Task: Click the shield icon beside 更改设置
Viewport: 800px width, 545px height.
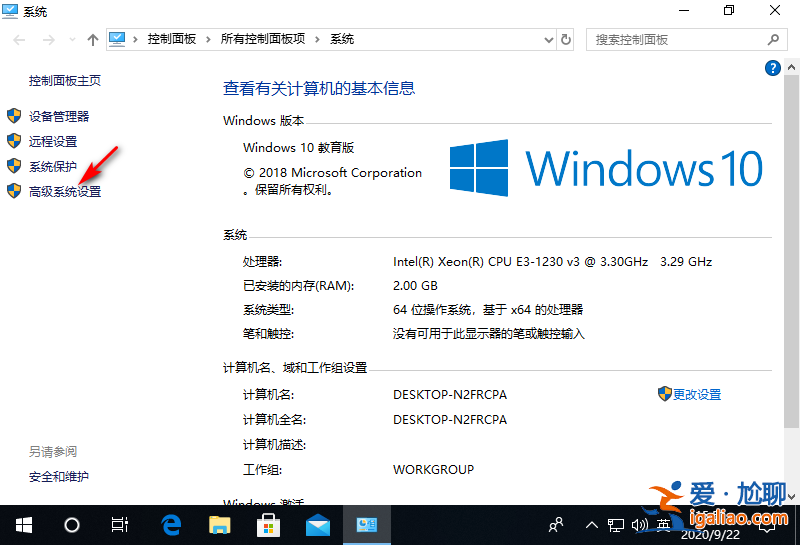Action: [664, 393]
